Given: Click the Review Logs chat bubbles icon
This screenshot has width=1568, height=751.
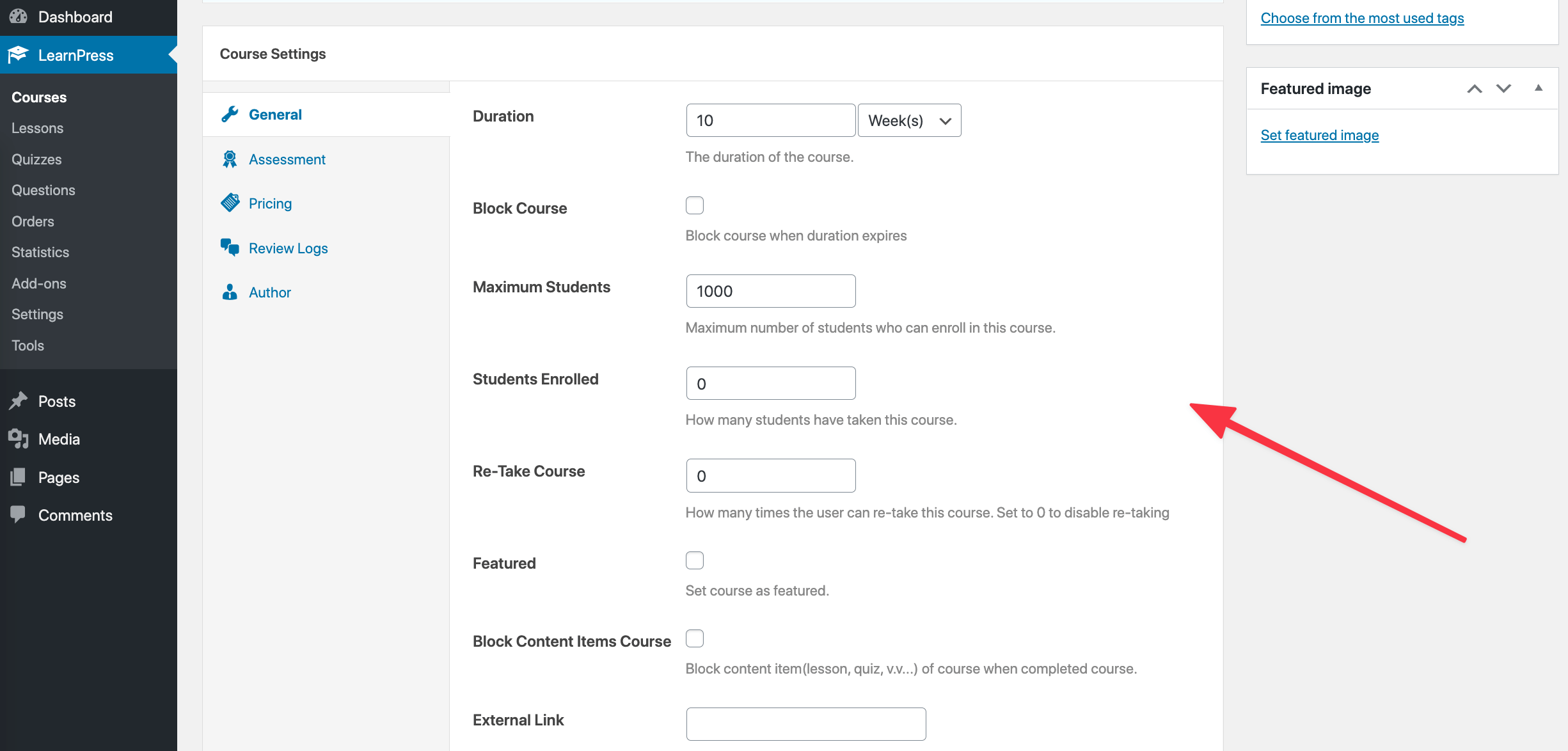Looking at the screenshot, I should click(x=230, y=248).
